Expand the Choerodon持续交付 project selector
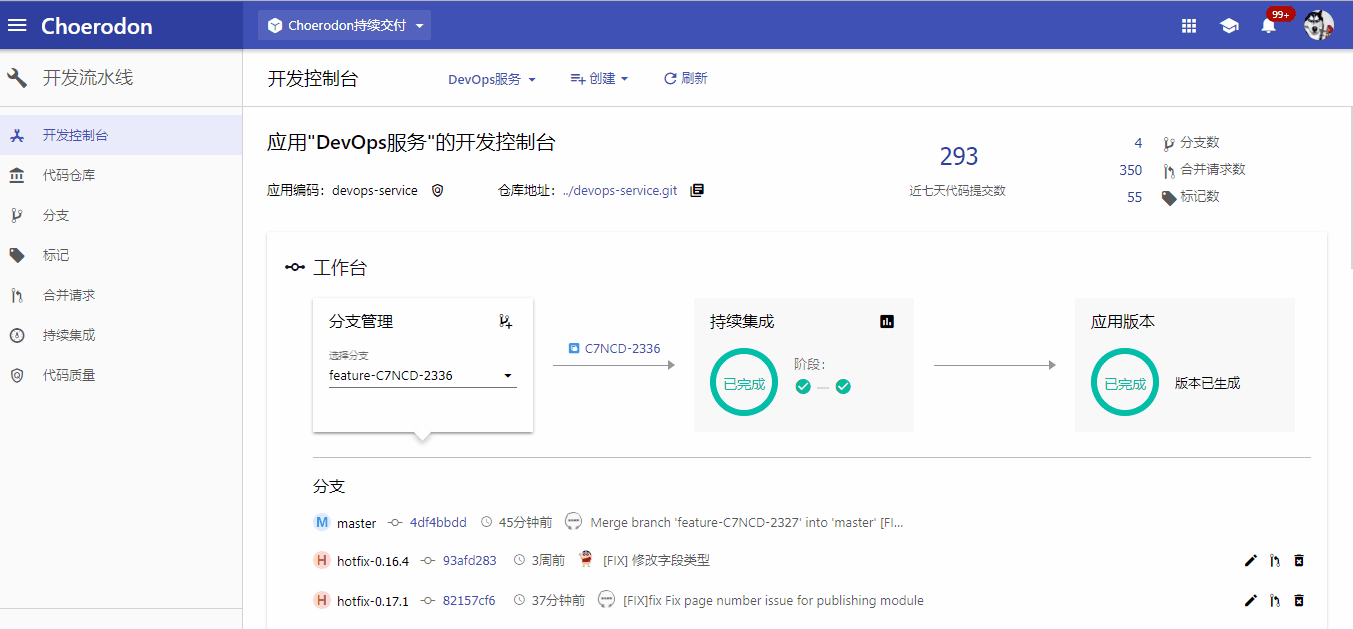This screenshot has height=629, width=1353. (x=345, y=26)
